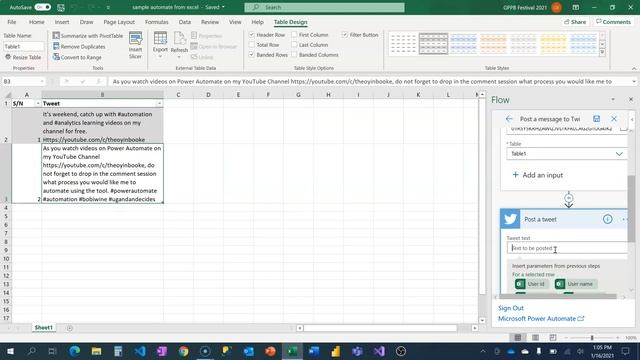
Task: Enable Banded Columns checkbox
Action: point(294,55)
